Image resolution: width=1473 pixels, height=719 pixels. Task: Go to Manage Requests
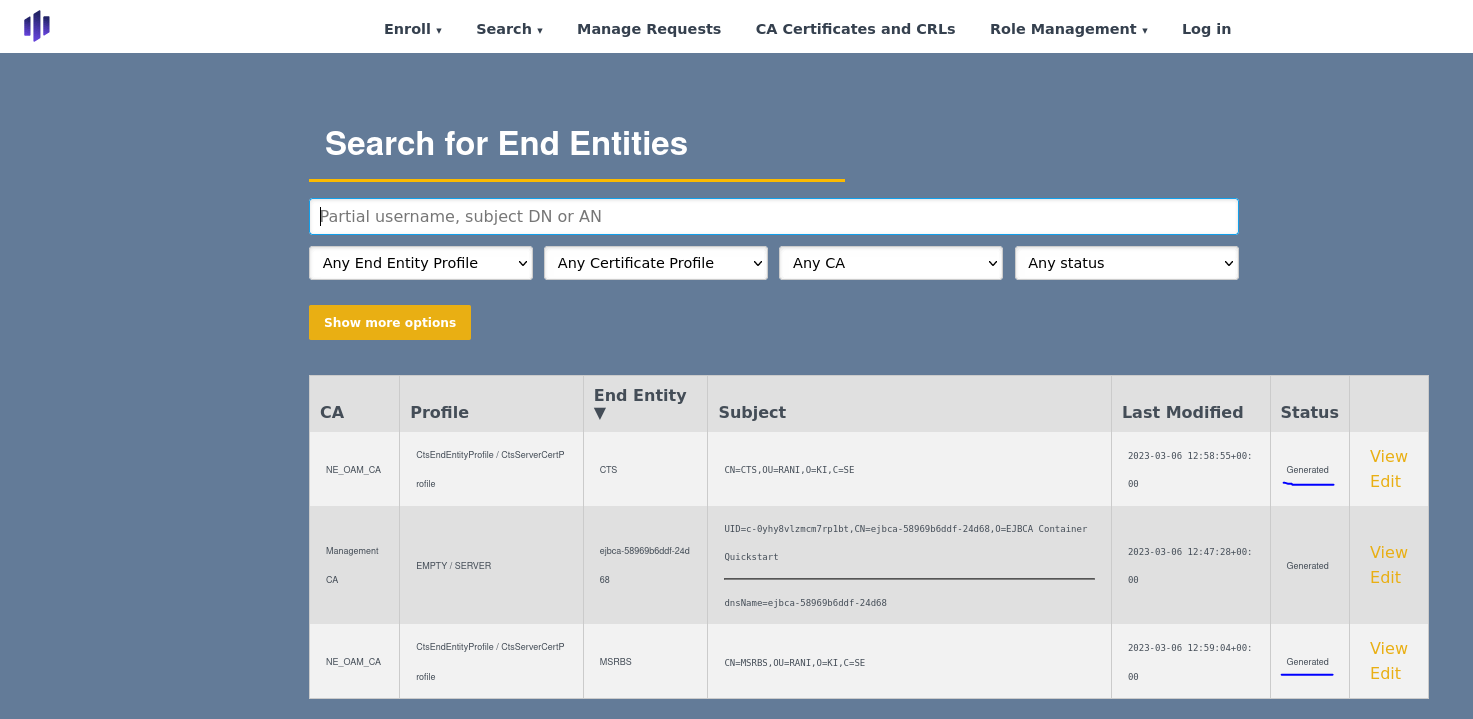pyautogui.click(x=649, y=29)
